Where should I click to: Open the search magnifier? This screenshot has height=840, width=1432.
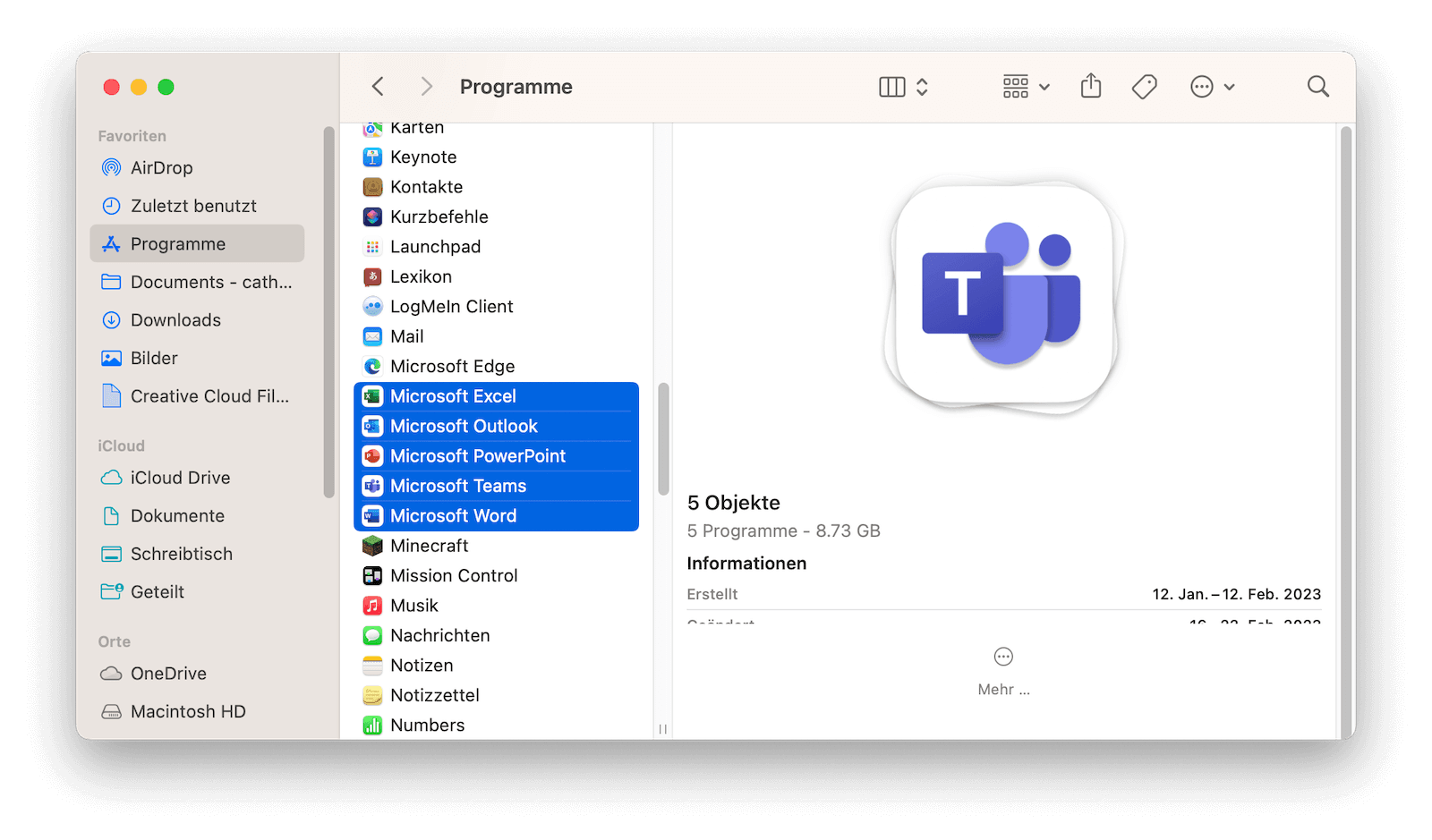1317,87
